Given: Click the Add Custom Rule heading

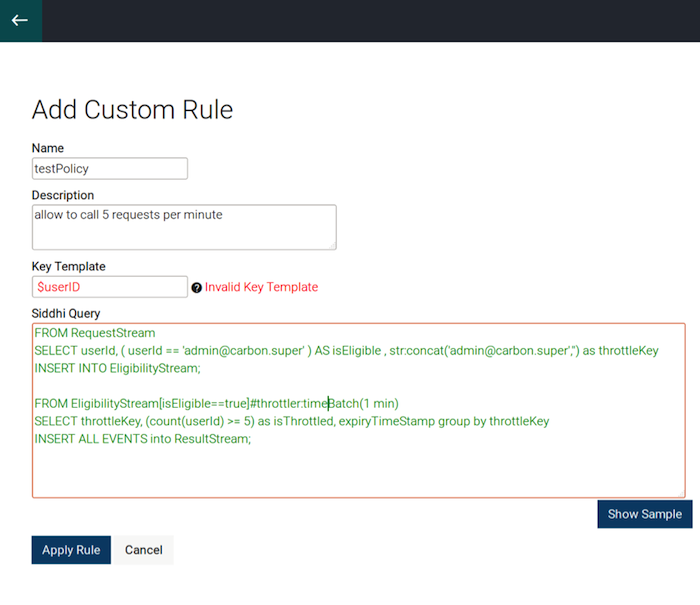Looking at the screenshot, I should (x=132, y=110).
